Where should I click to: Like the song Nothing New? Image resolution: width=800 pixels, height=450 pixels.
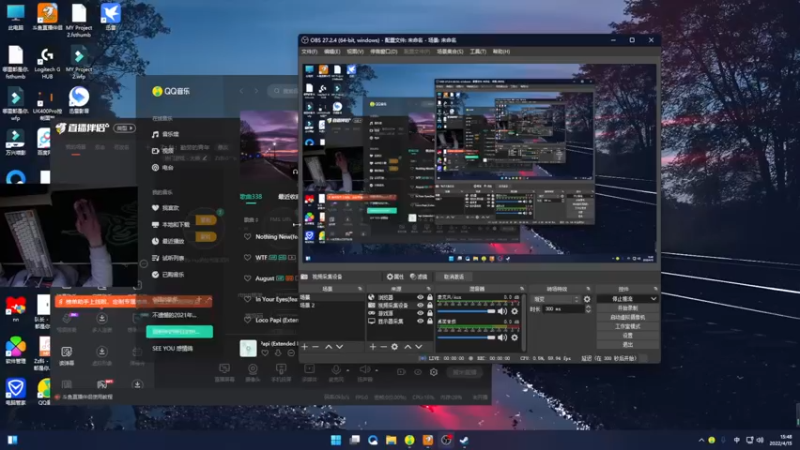(x=247, y=237)
